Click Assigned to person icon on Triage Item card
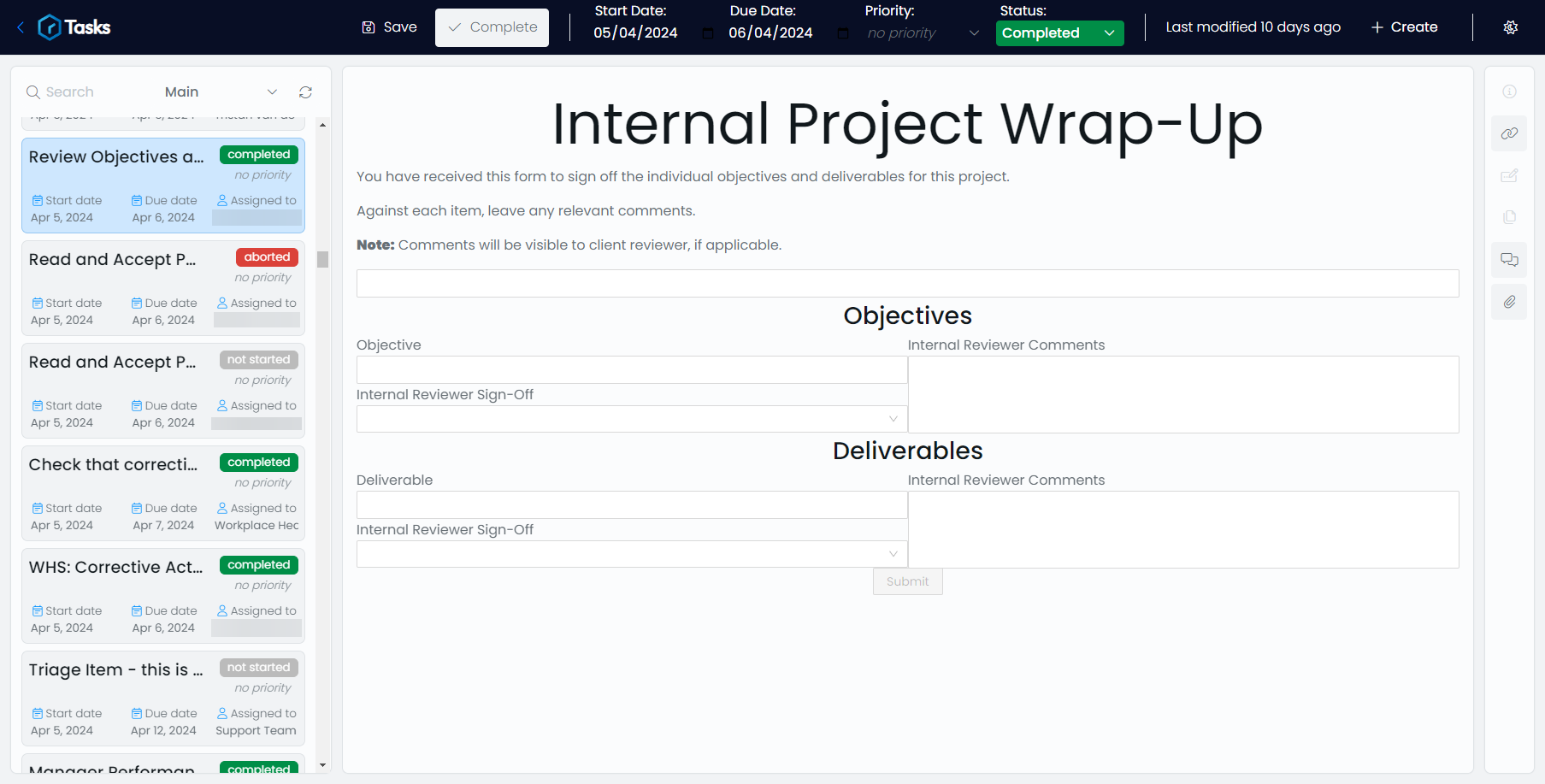Viewport: 1545px width, 784px height. (x=222, y=714)
